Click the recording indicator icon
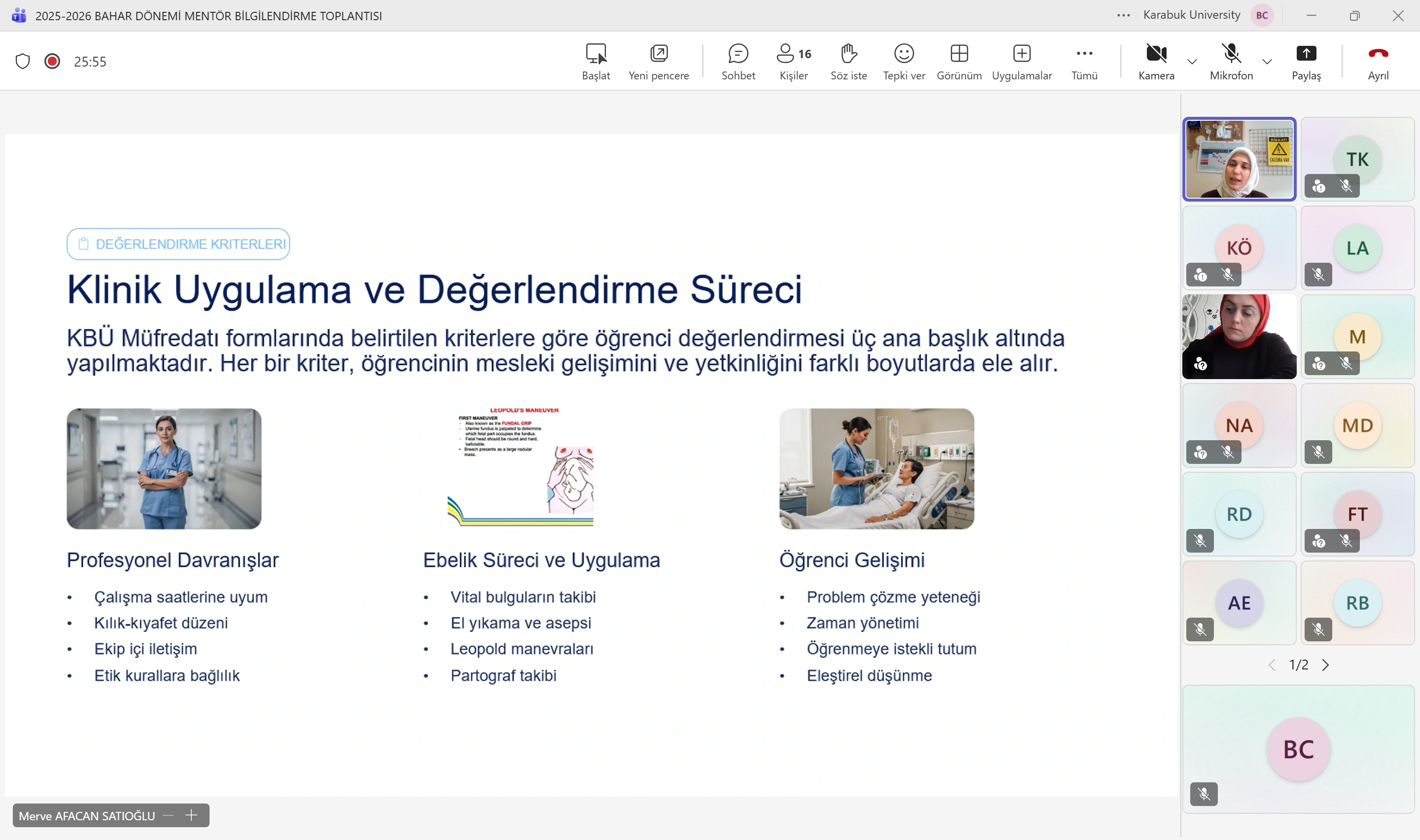The image size is (1420, 840). 52,61
